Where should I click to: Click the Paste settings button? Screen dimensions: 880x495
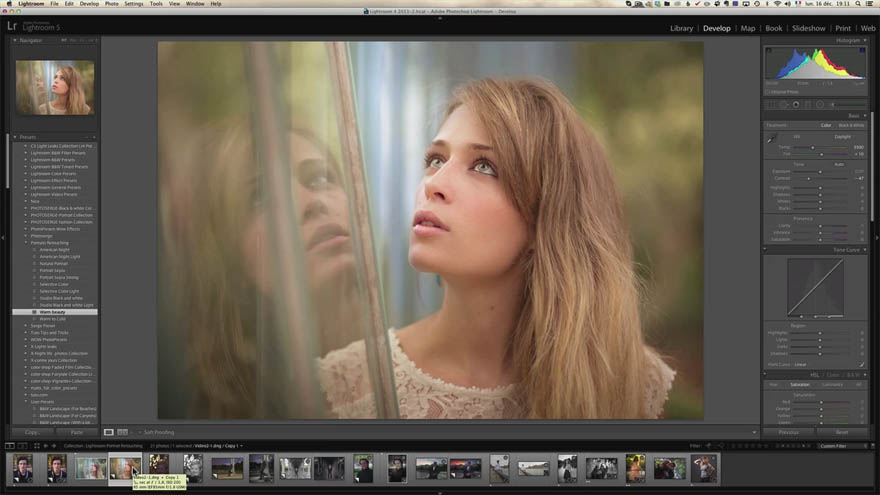coord(77,432)
